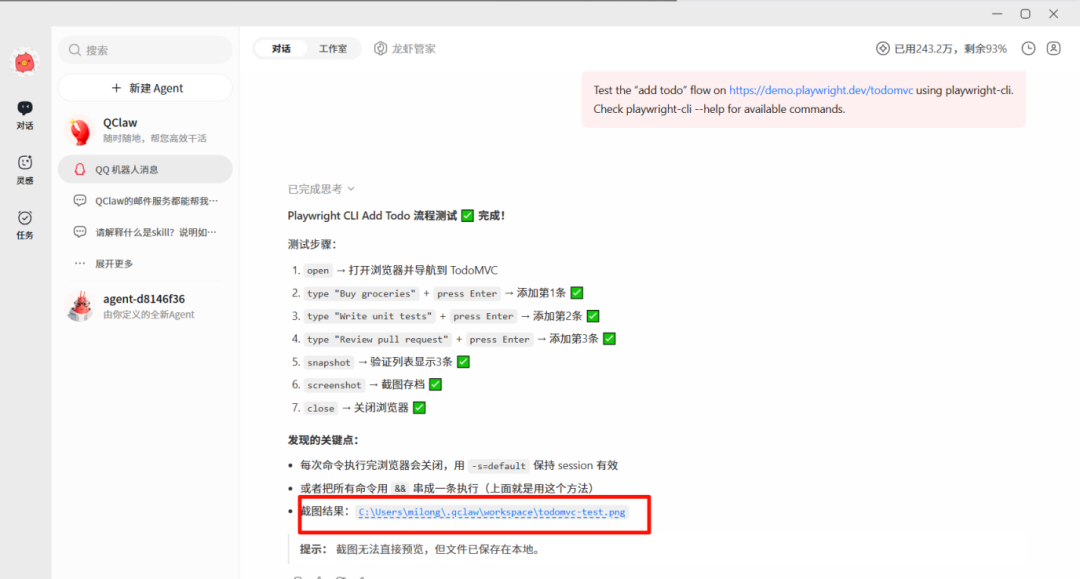This screenshot has width=1080, height=579.
Task: Click the search magnifier icon
Action: (75, 50)
